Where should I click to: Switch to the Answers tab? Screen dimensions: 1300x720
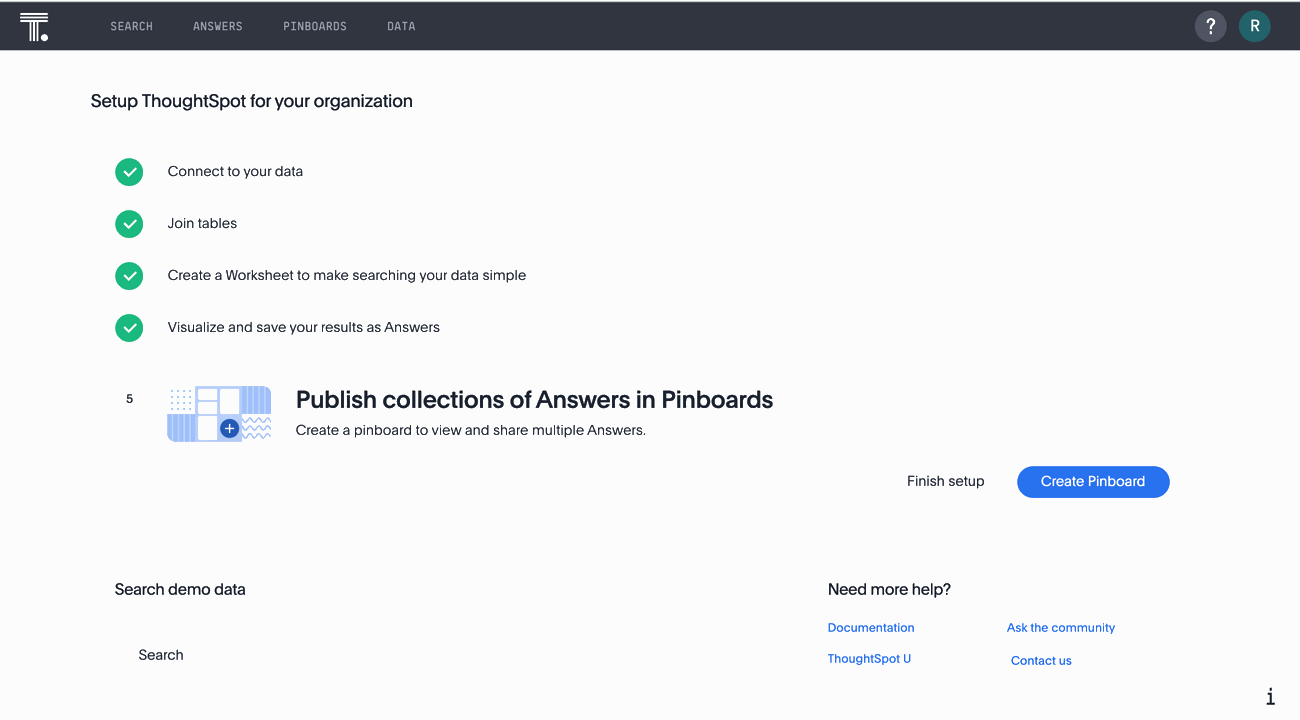click(218, 27)
